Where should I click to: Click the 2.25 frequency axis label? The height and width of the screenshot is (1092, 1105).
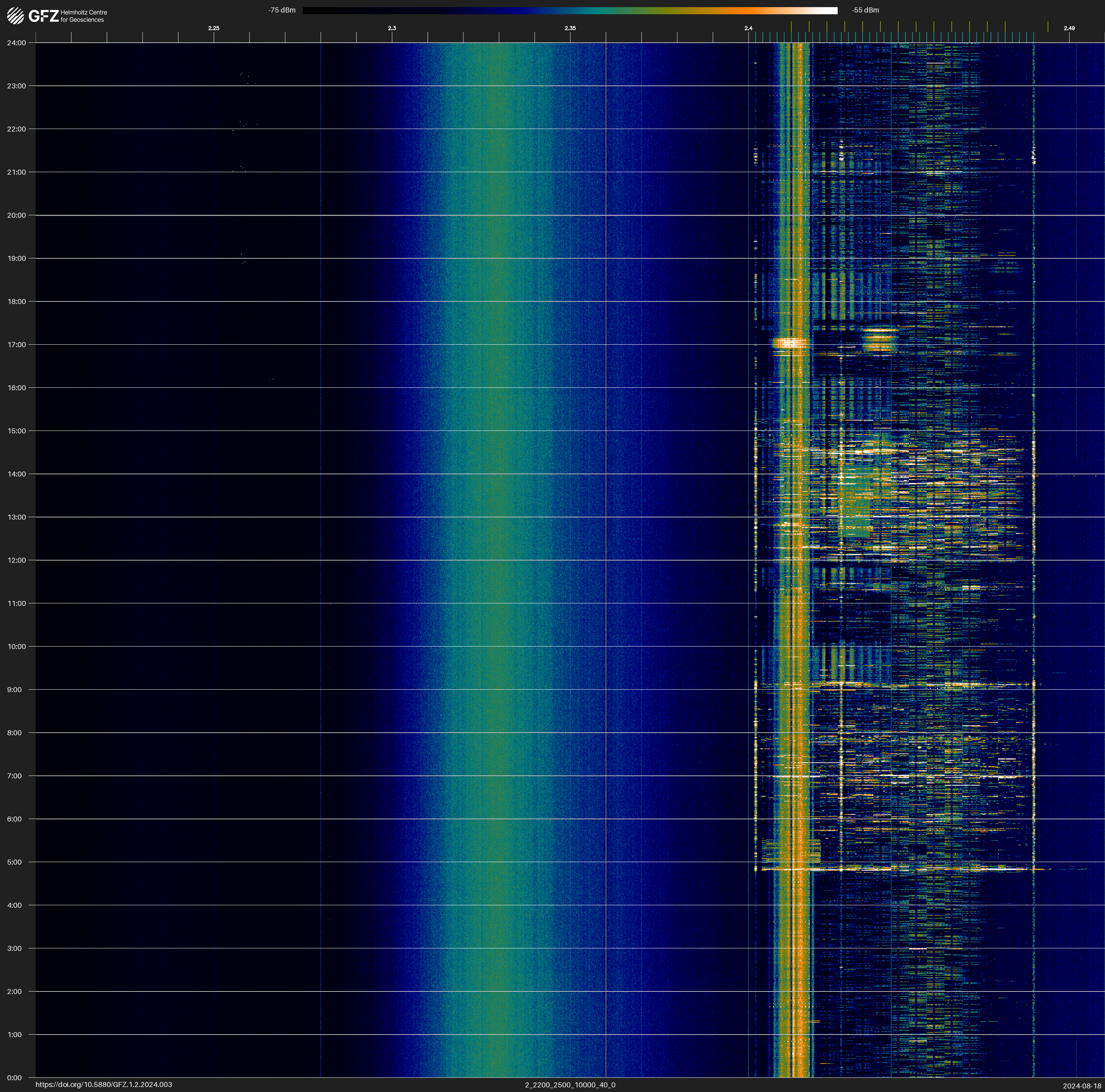[213, 28]
